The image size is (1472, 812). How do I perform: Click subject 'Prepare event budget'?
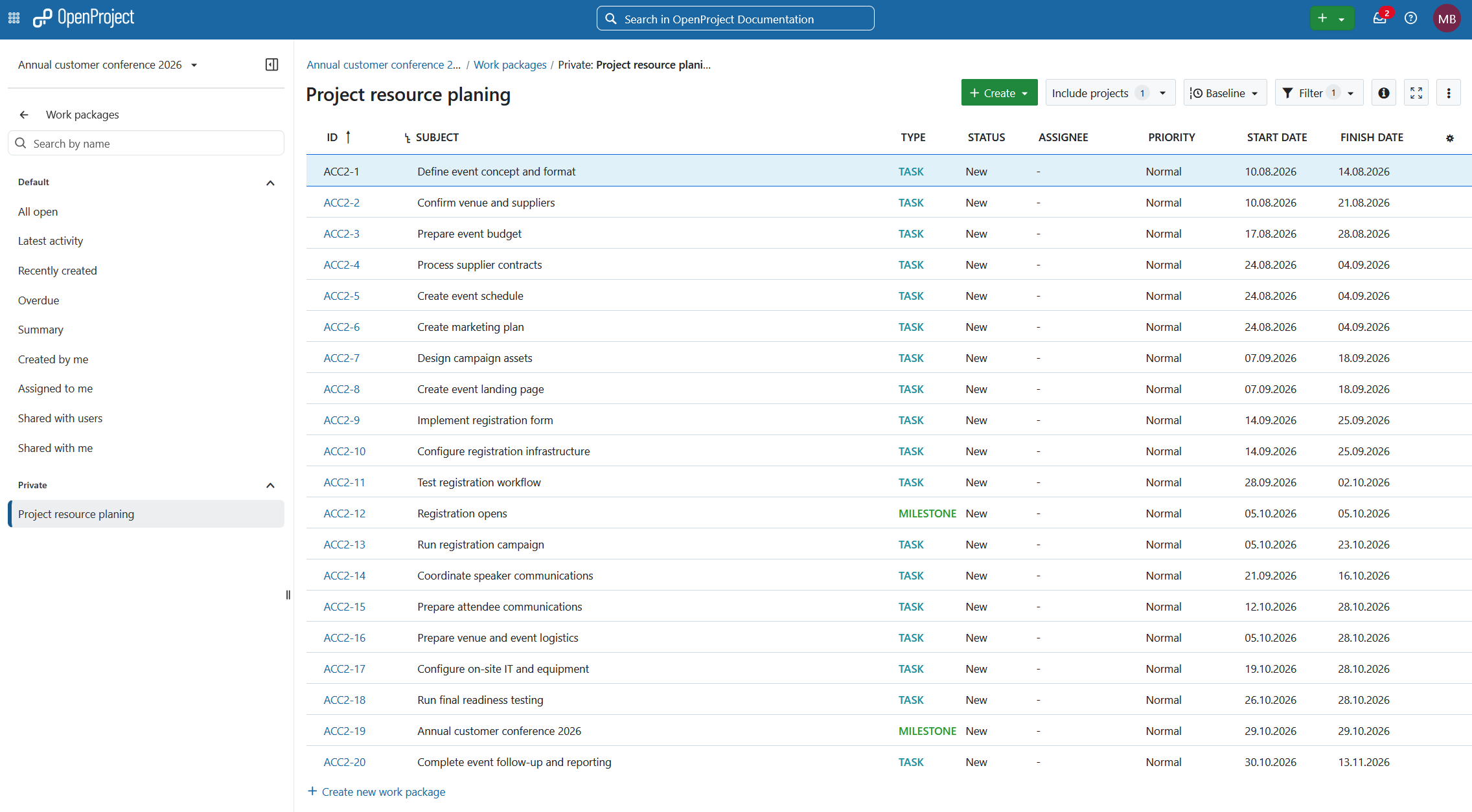tap(469, 234)
